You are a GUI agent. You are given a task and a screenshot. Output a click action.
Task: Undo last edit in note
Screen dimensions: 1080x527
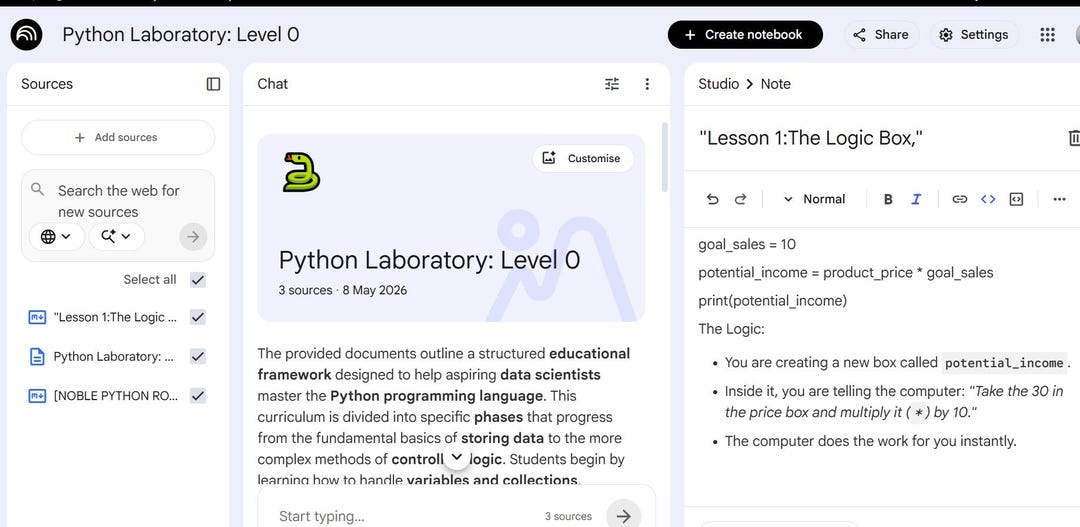tap(712, 199)
